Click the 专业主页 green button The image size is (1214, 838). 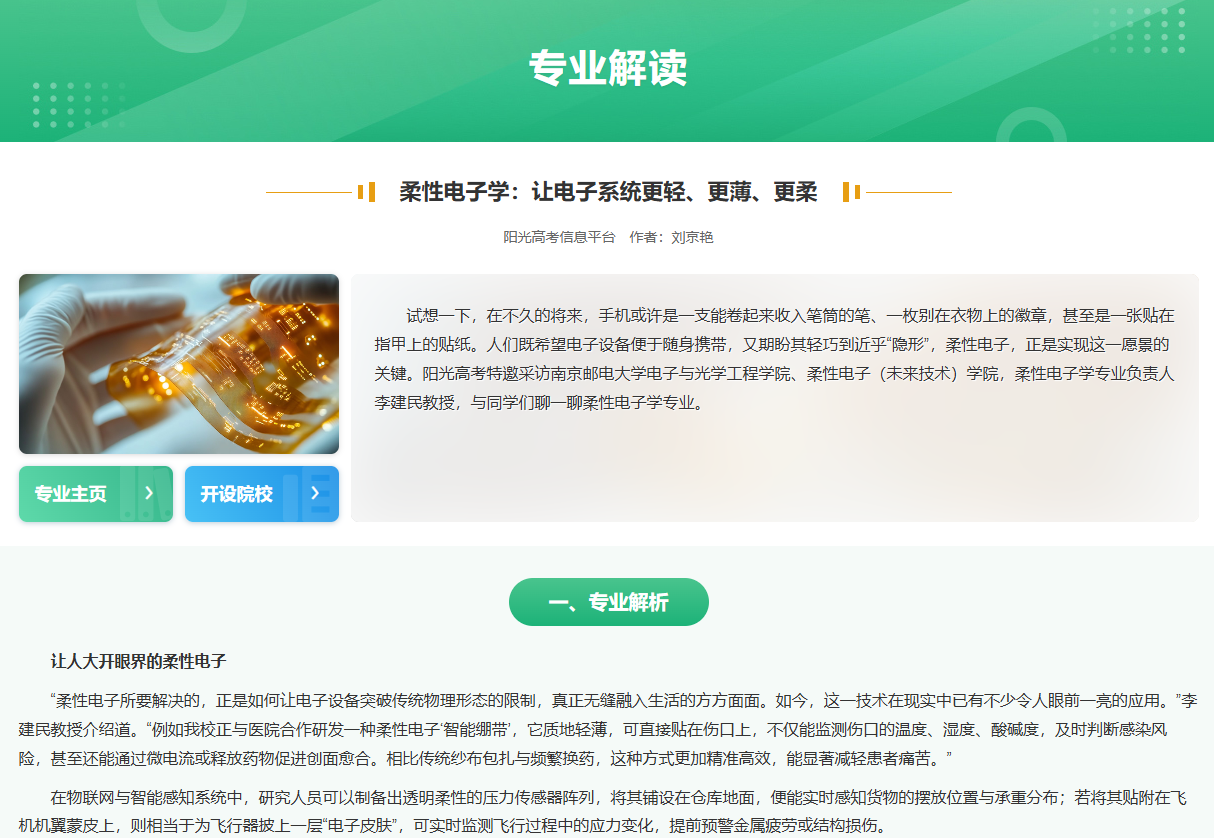[96, 494]
